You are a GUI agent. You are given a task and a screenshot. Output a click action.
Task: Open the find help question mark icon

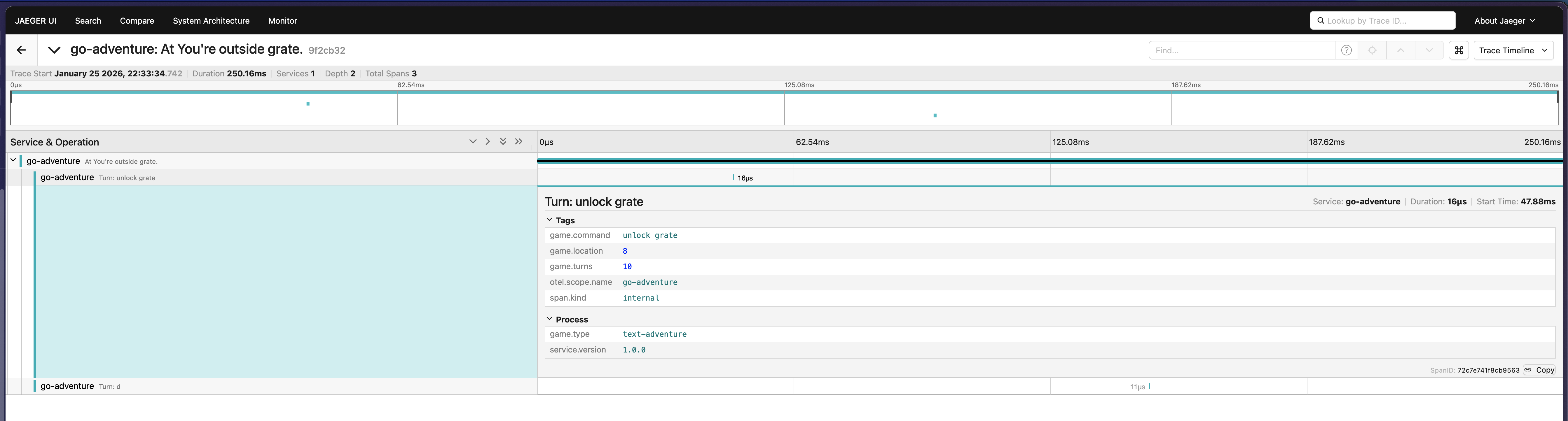[1347, 50]
